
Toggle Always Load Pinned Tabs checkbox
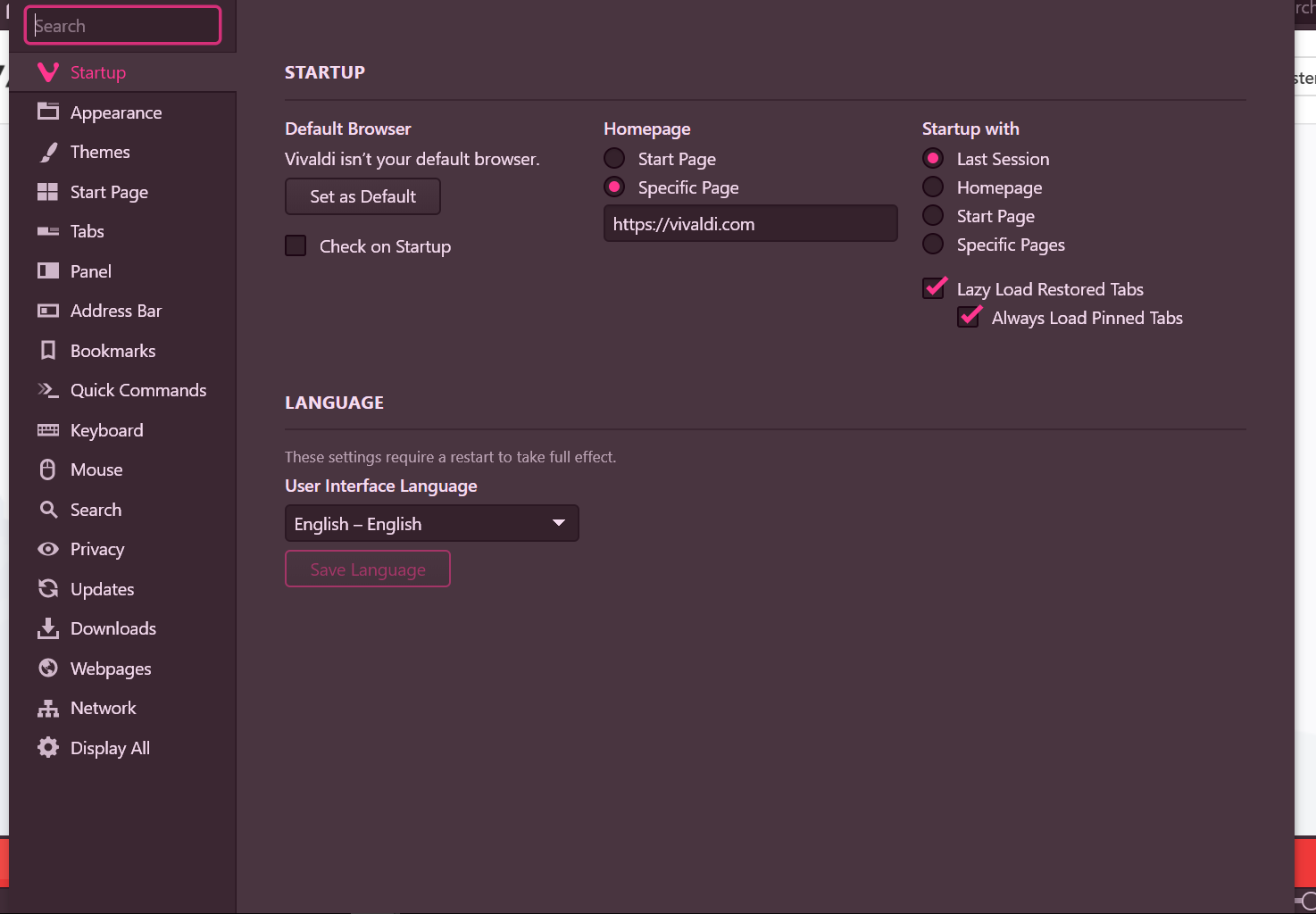click(969, 318)
